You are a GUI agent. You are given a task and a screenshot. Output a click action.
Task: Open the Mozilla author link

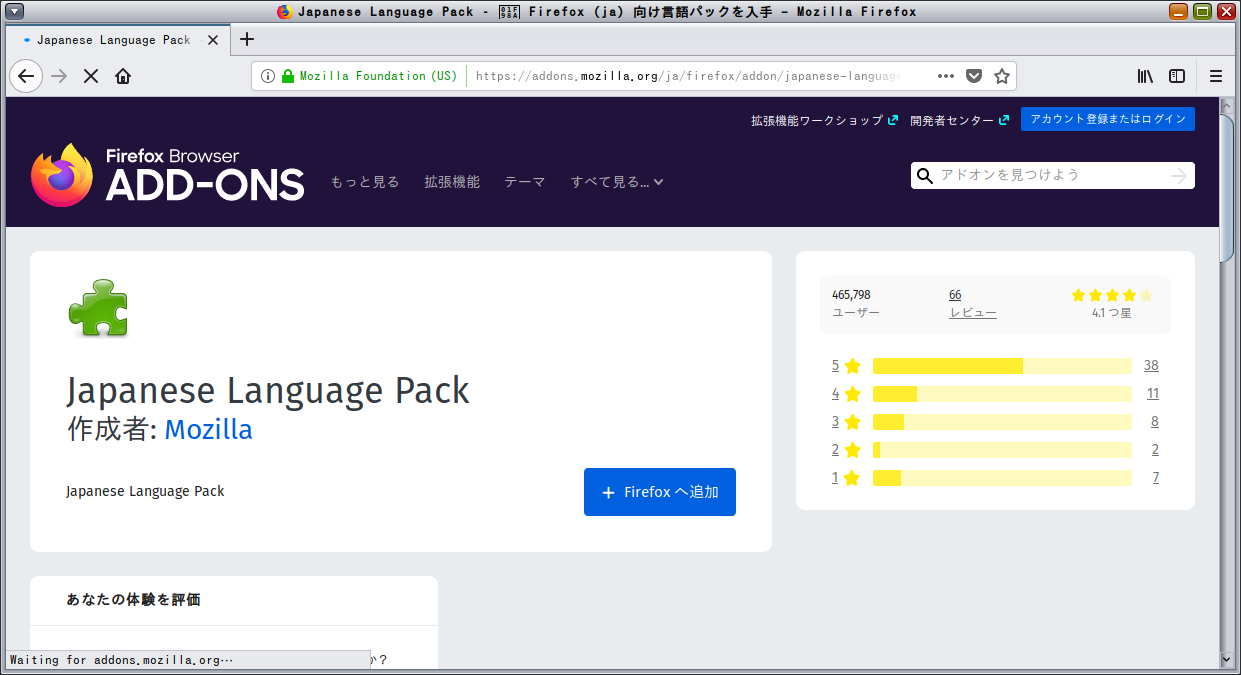point(209,430)
